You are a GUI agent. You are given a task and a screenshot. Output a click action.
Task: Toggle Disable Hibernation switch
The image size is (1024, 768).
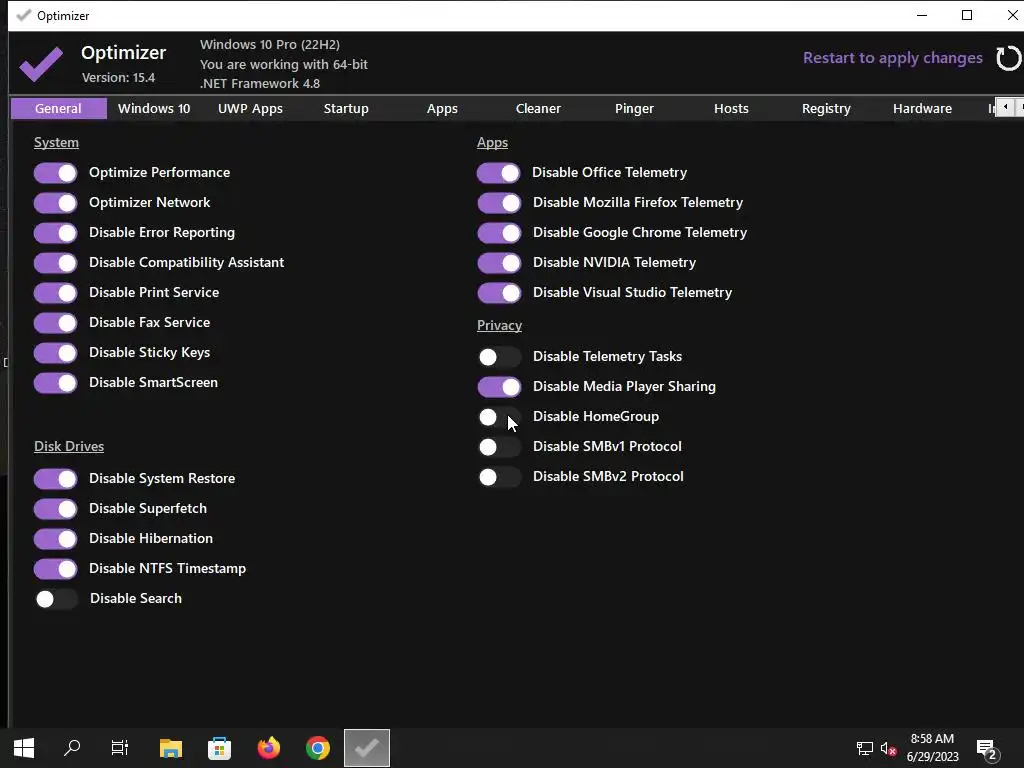tap(56, 539)
